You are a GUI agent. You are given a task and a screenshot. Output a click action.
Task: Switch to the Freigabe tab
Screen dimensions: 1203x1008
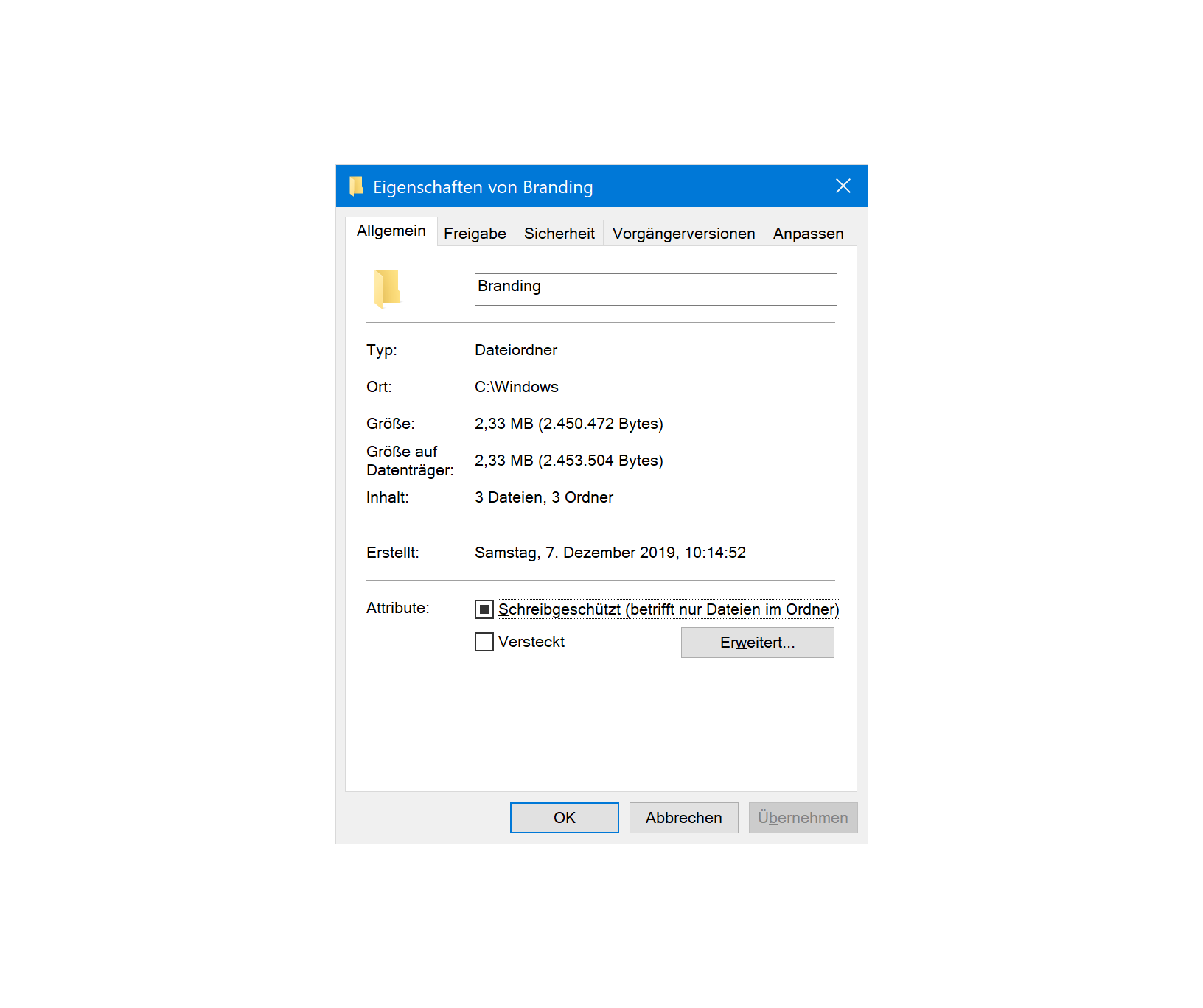(475, 233)
